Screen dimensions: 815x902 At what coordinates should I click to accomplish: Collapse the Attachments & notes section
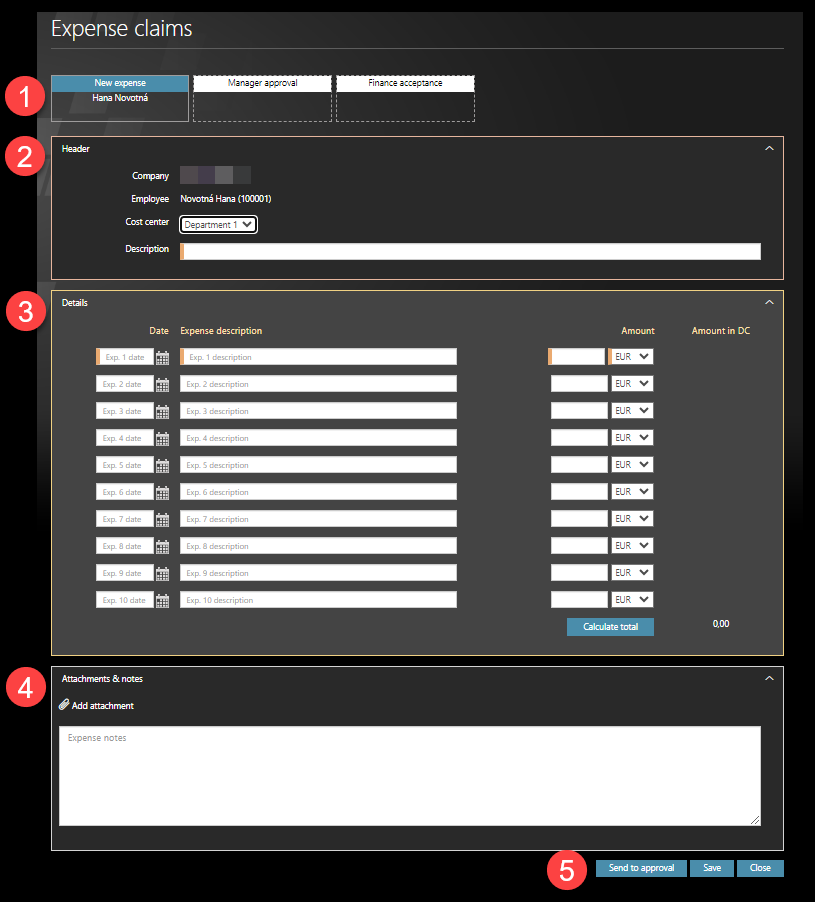[x=768, y=678]
